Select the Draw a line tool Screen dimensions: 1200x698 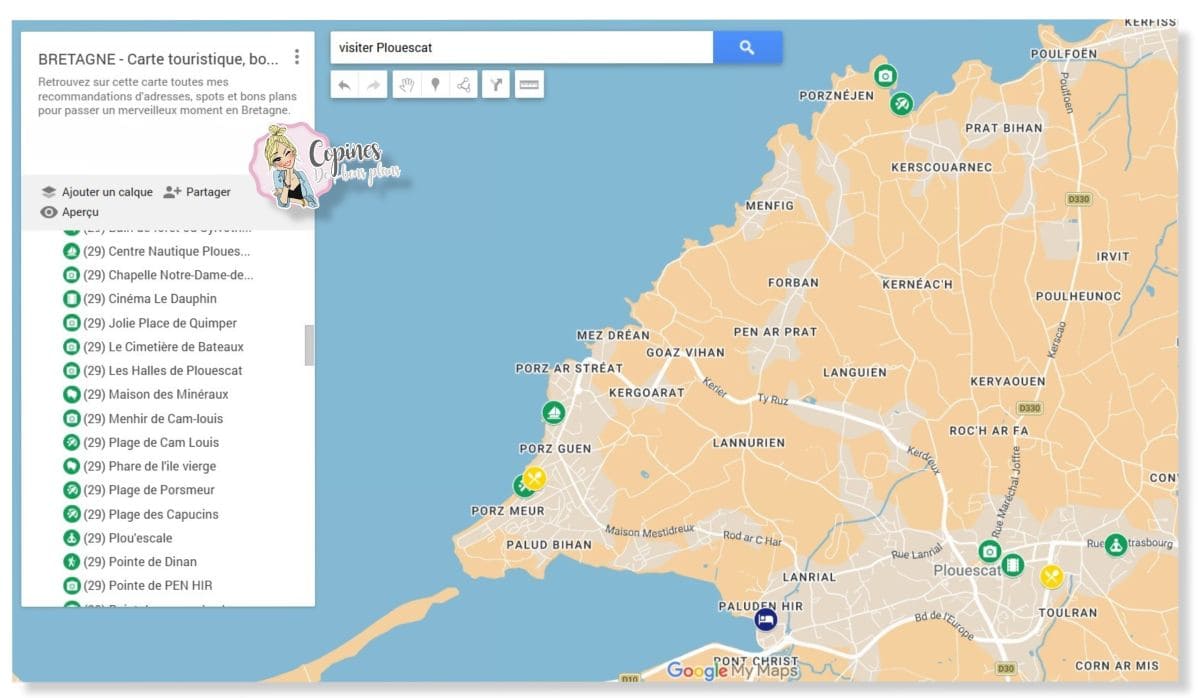(464, 85)
